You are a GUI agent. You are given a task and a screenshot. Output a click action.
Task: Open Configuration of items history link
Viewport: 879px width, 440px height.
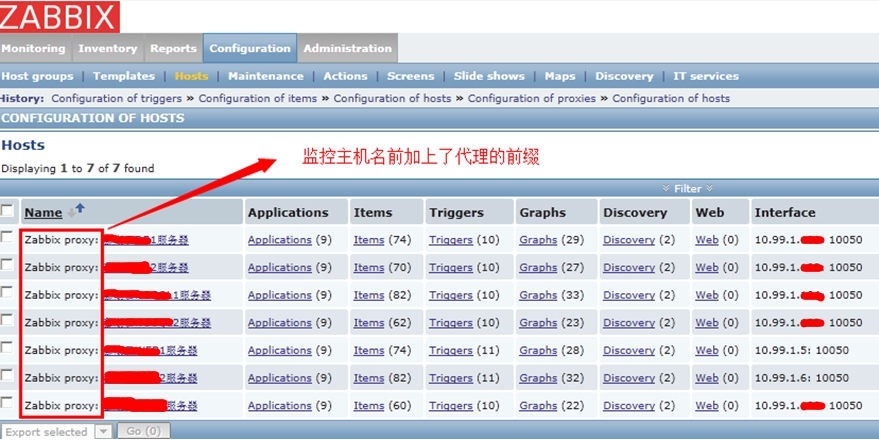(x=258, y=99)
